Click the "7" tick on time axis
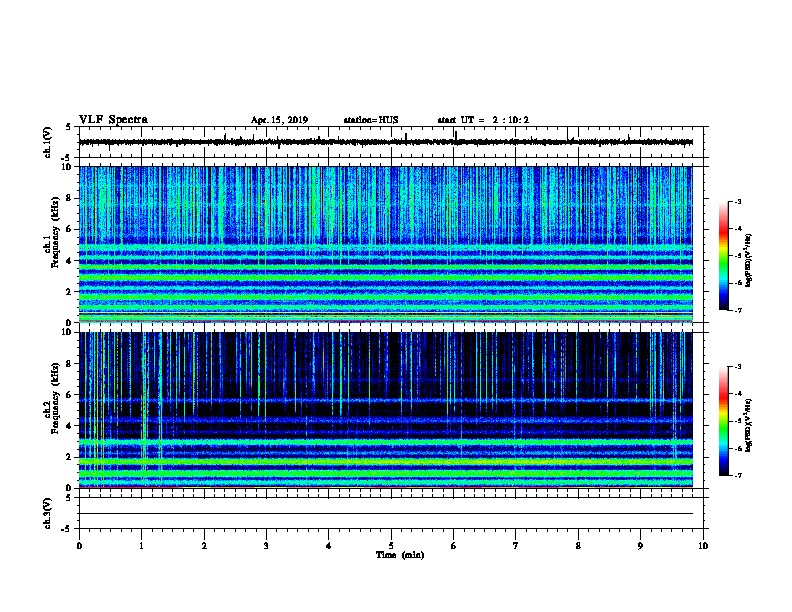The image size is (792, 612). pos(516,546)
